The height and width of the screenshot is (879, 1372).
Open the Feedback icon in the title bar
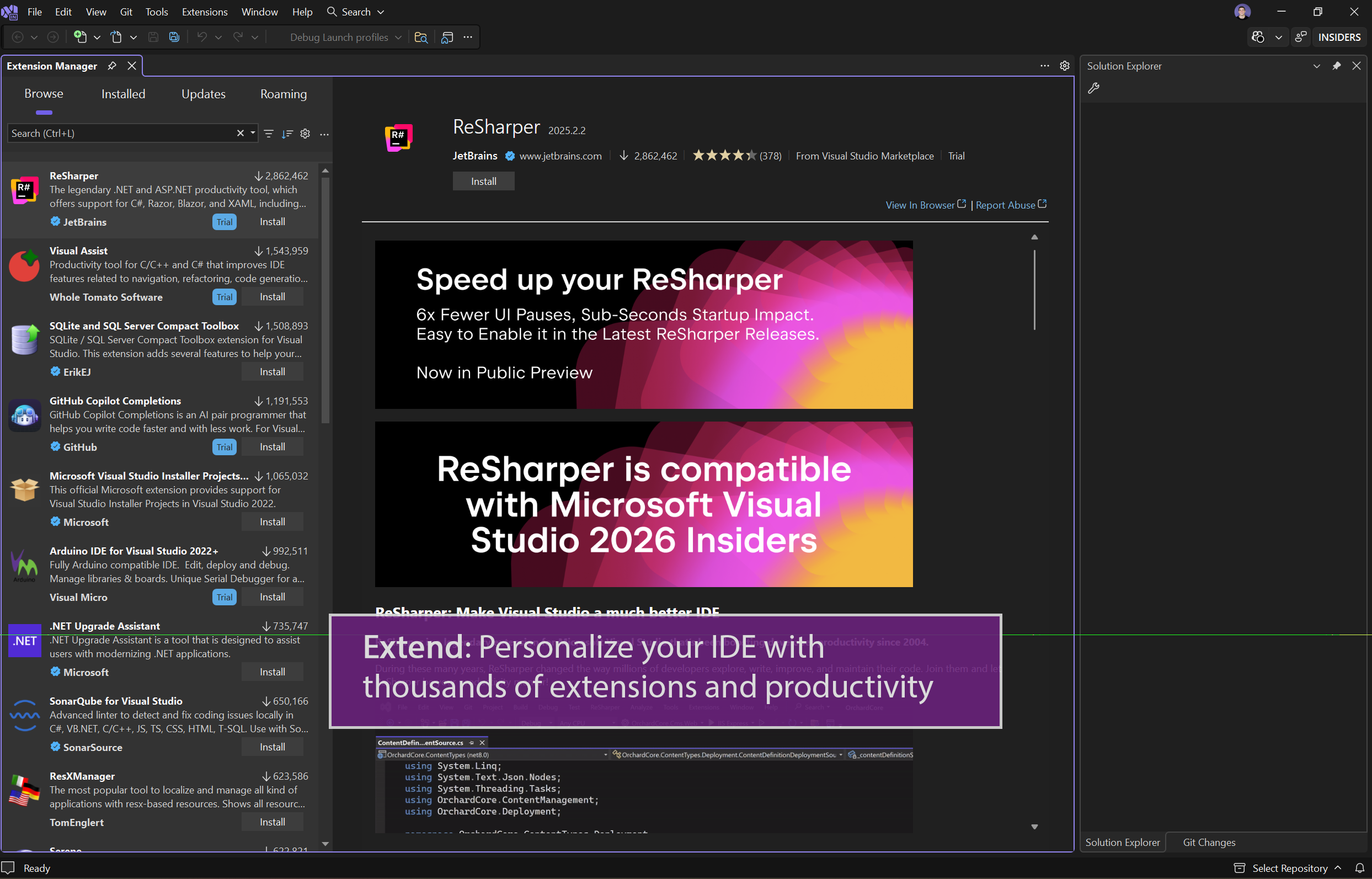pos(1301,36)
